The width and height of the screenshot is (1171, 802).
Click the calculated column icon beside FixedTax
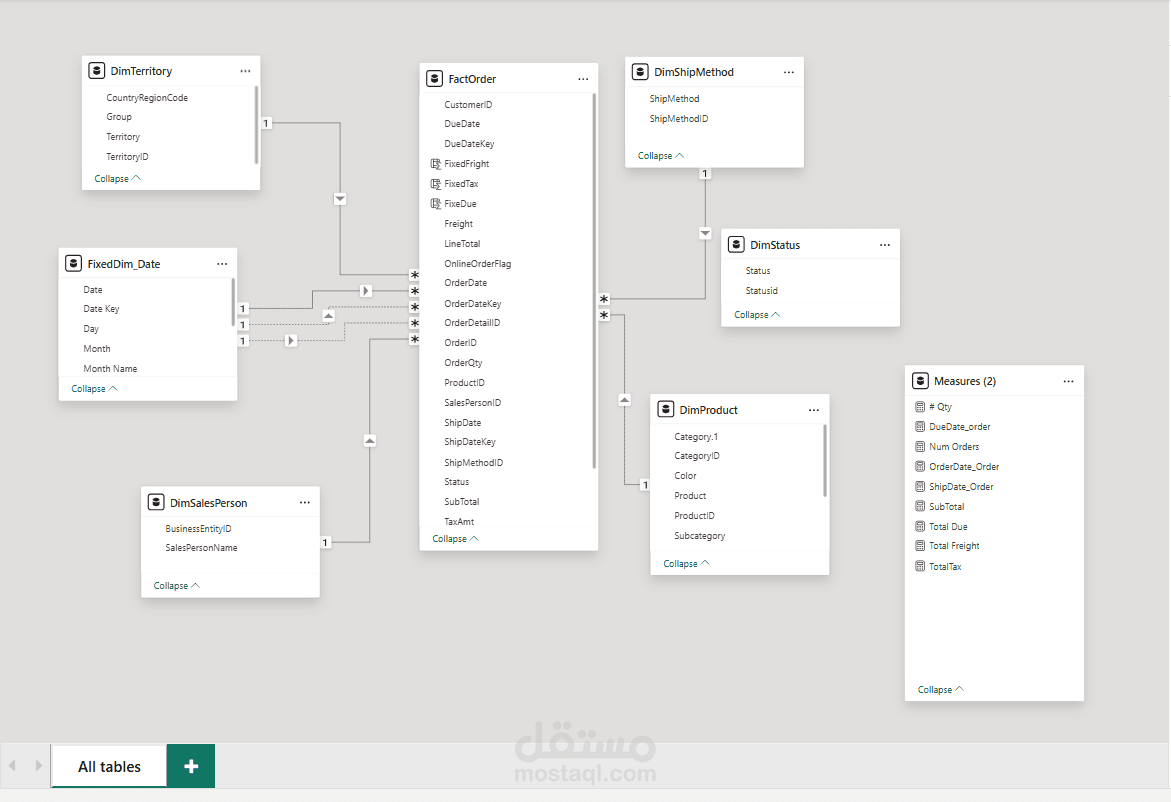click(x=435, y=184)
